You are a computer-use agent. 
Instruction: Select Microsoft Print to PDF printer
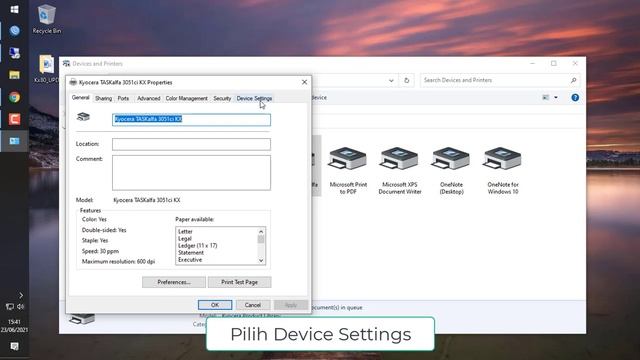pos(348,171)
